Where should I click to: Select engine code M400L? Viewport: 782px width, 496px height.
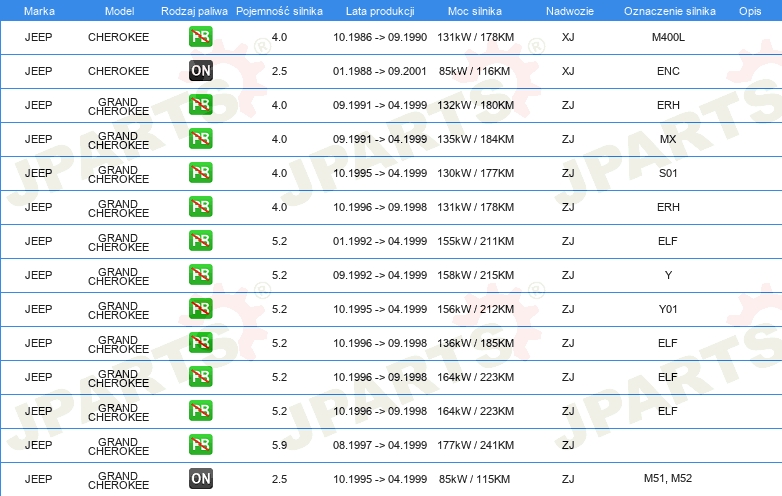coord(668,37)
